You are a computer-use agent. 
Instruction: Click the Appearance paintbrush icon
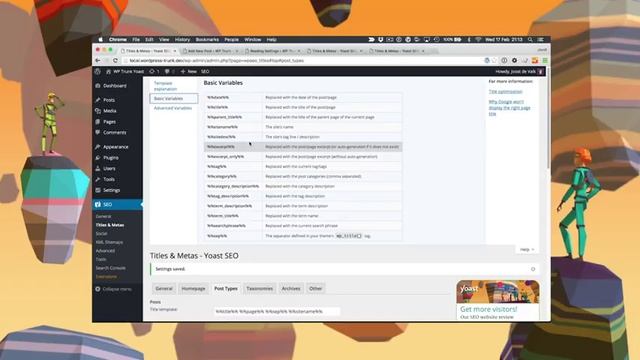98,147
